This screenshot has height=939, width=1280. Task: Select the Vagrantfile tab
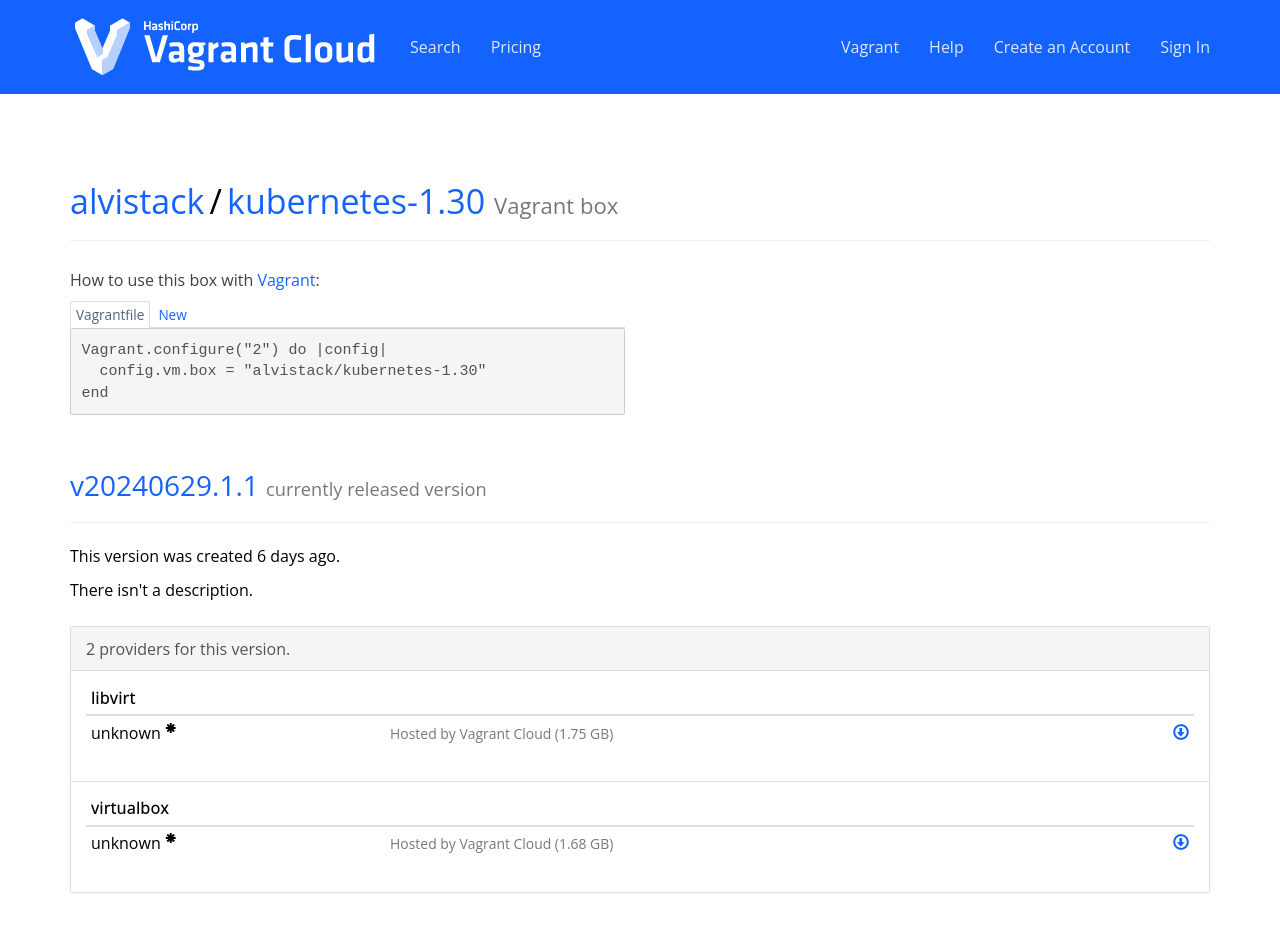tap(110, 315)
